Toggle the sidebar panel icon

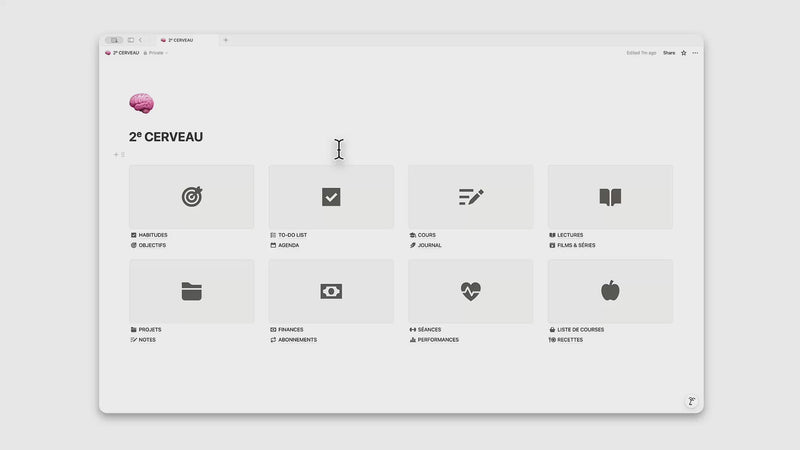[x=131, y=40]
